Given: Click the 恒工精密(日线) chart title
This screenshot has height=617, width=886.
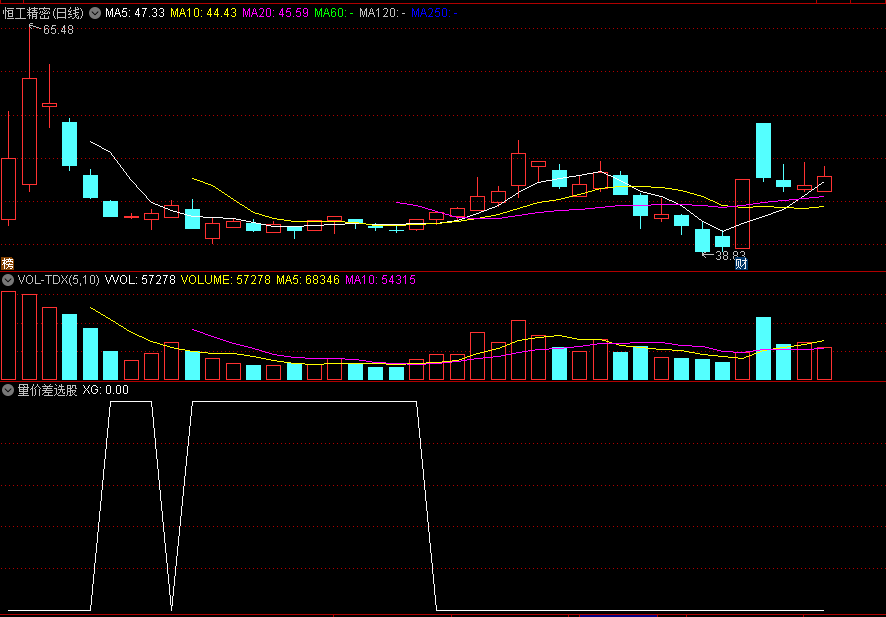Looking at the screenshot, I should point(43,12).
